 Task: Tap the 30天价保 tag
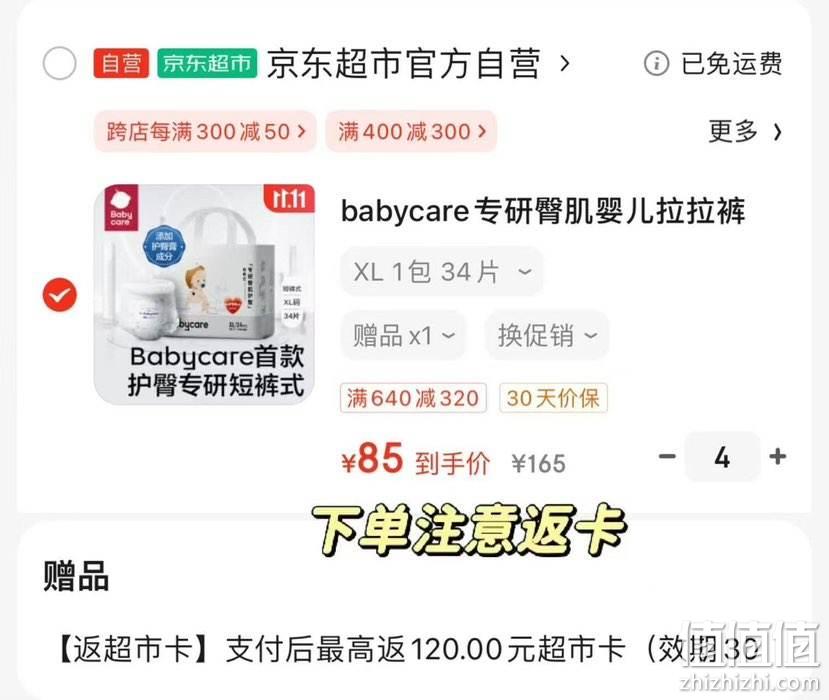[553, 398]
